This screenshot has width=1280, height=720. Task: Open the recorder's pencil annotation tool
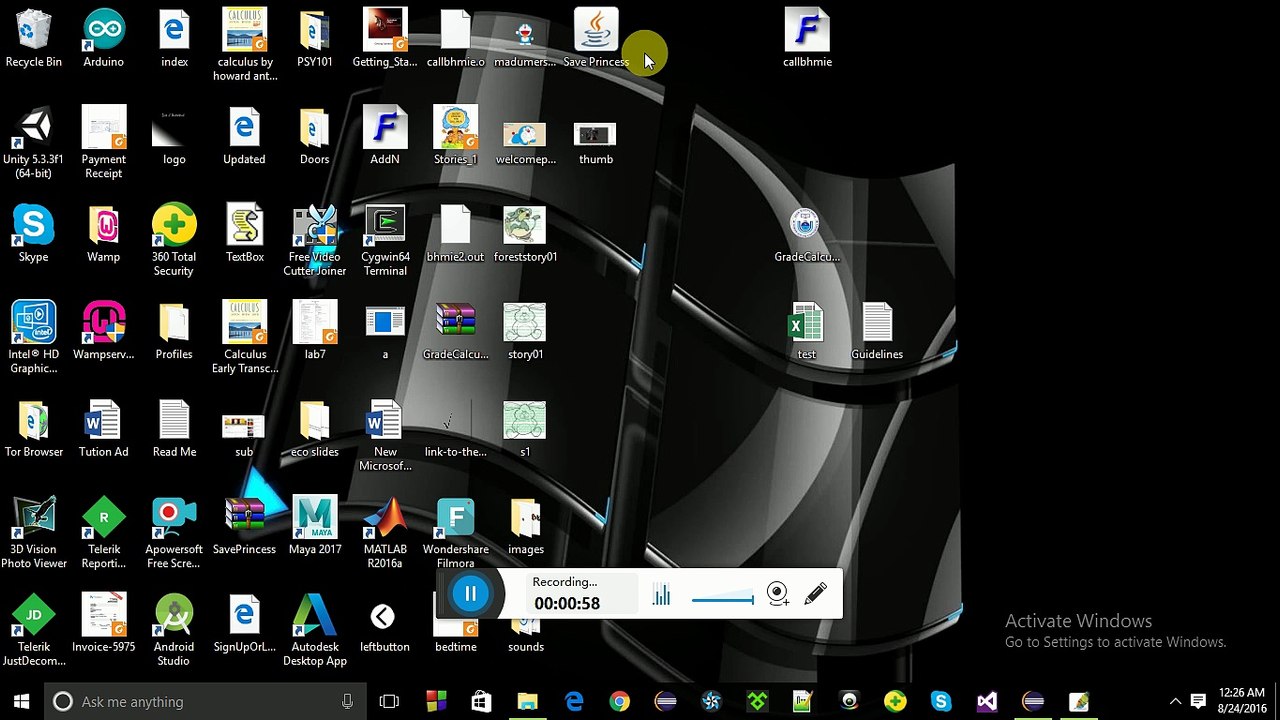pyautogui.click(x=815, y=593)
